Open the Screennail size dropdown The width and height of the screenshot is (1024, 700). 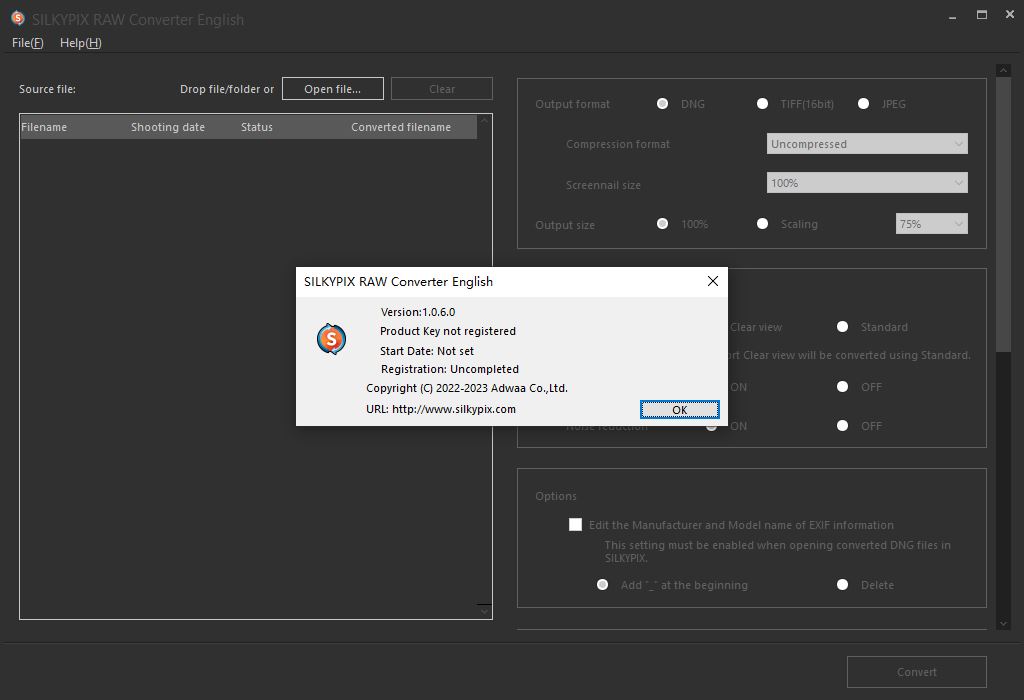866,183
